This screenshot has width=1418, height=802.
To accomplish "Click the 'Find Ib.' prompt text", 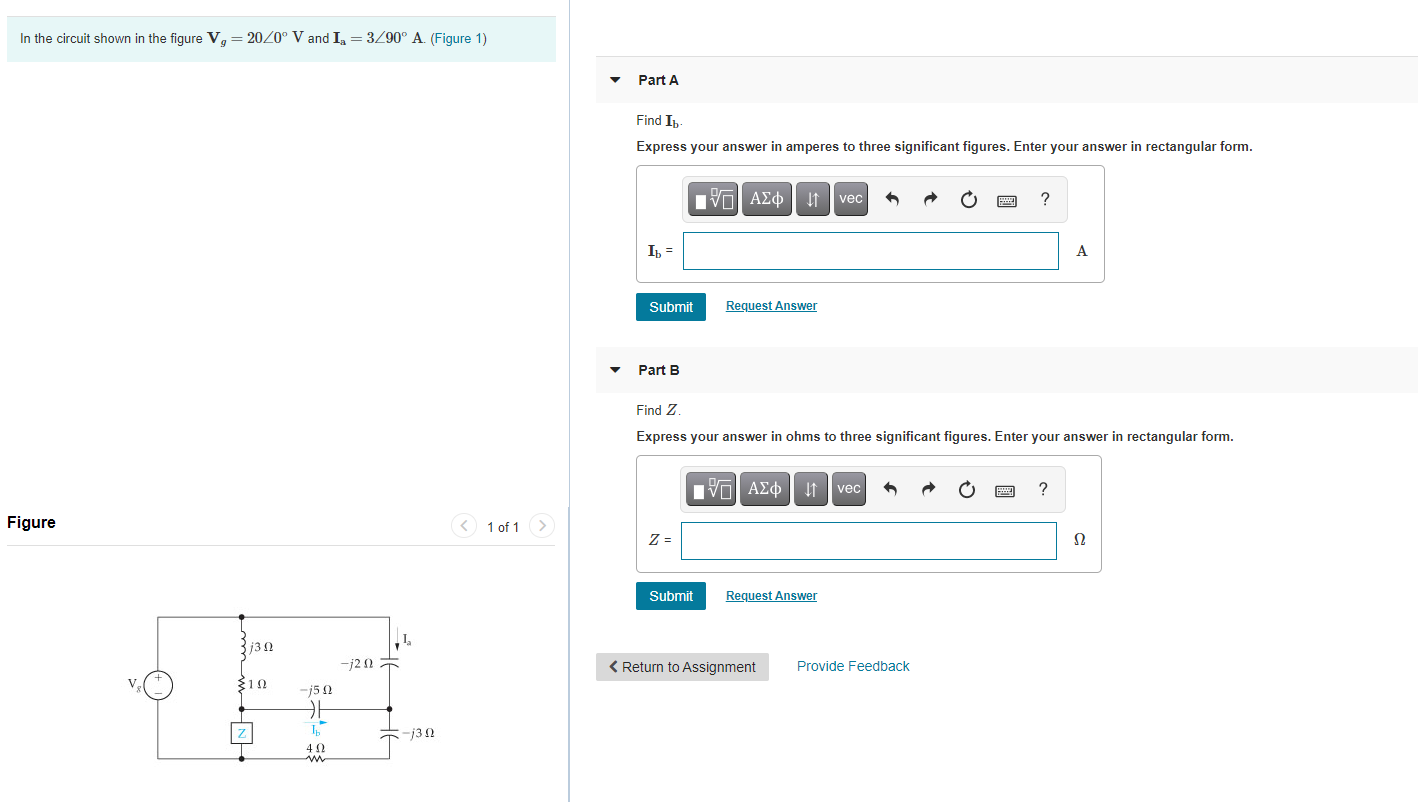I will coord(659,121).
